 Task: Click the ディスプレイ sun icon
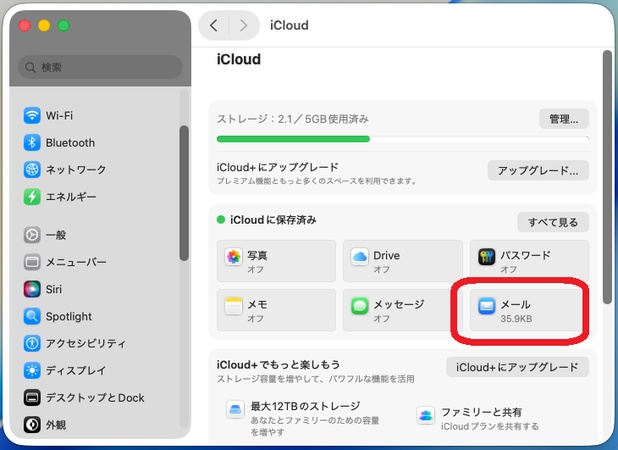tap(32, 370)
